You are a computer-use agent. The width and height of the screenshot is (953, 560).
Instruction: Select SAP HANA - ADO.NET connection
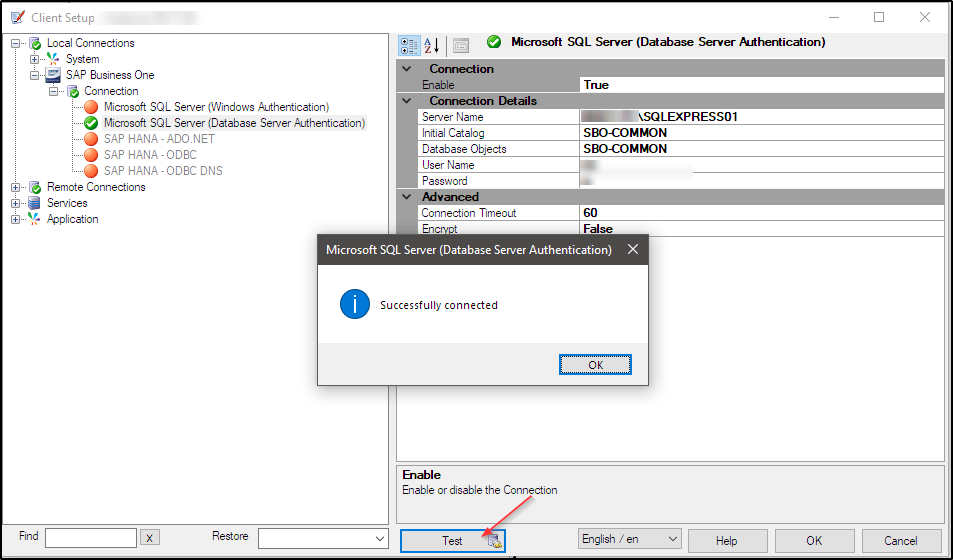159,139
